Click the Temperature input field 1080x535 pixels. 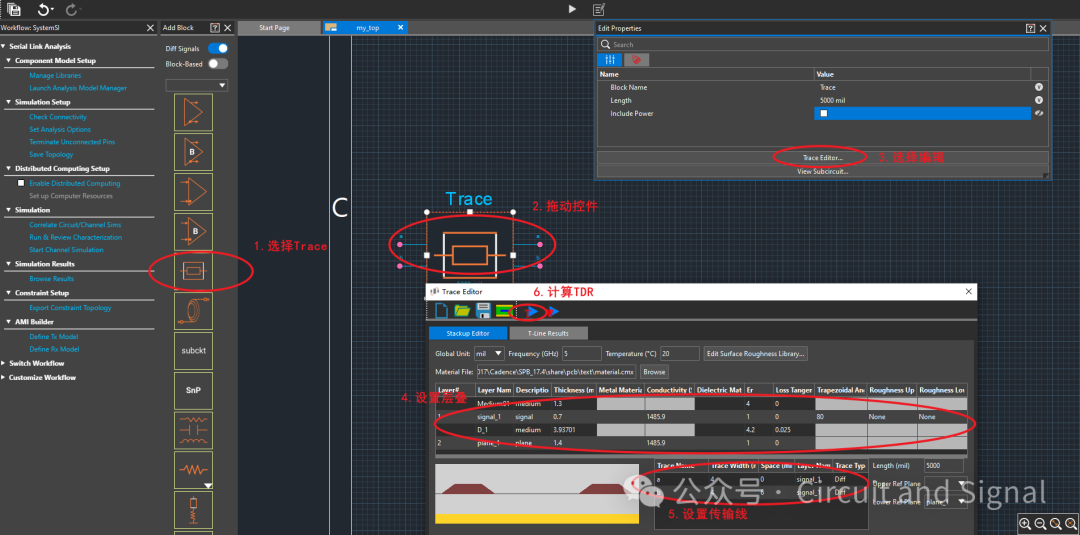pyautogui.click(x=680, y=353)
